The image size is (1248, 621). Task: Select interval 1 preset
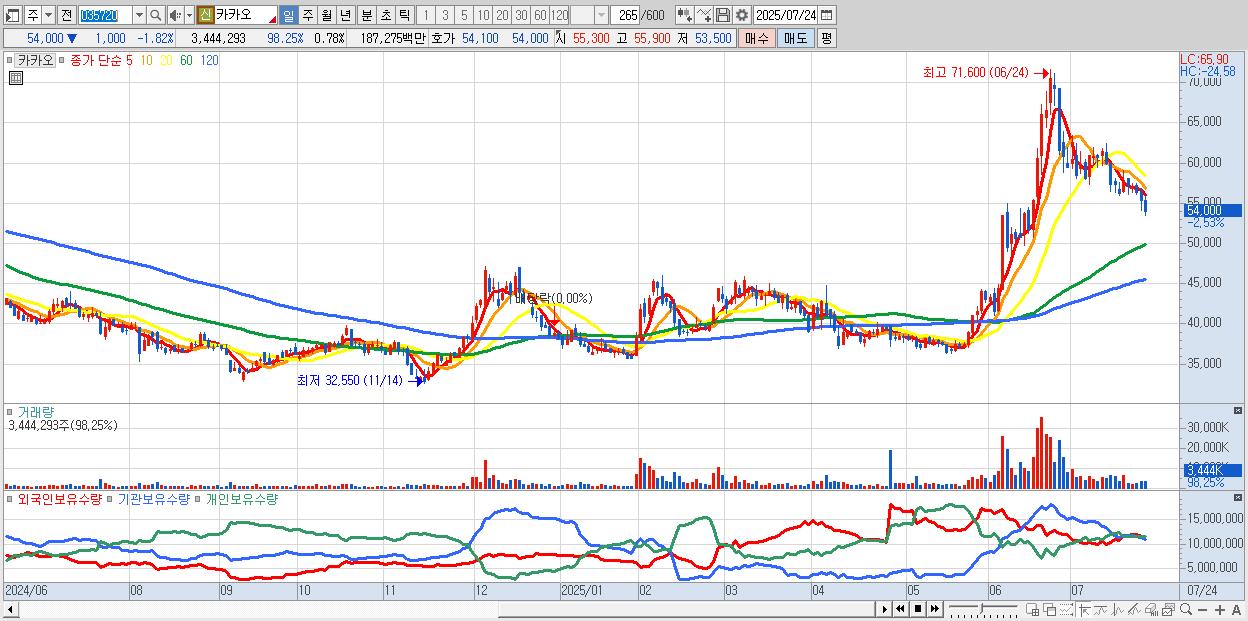click(425, 15)
